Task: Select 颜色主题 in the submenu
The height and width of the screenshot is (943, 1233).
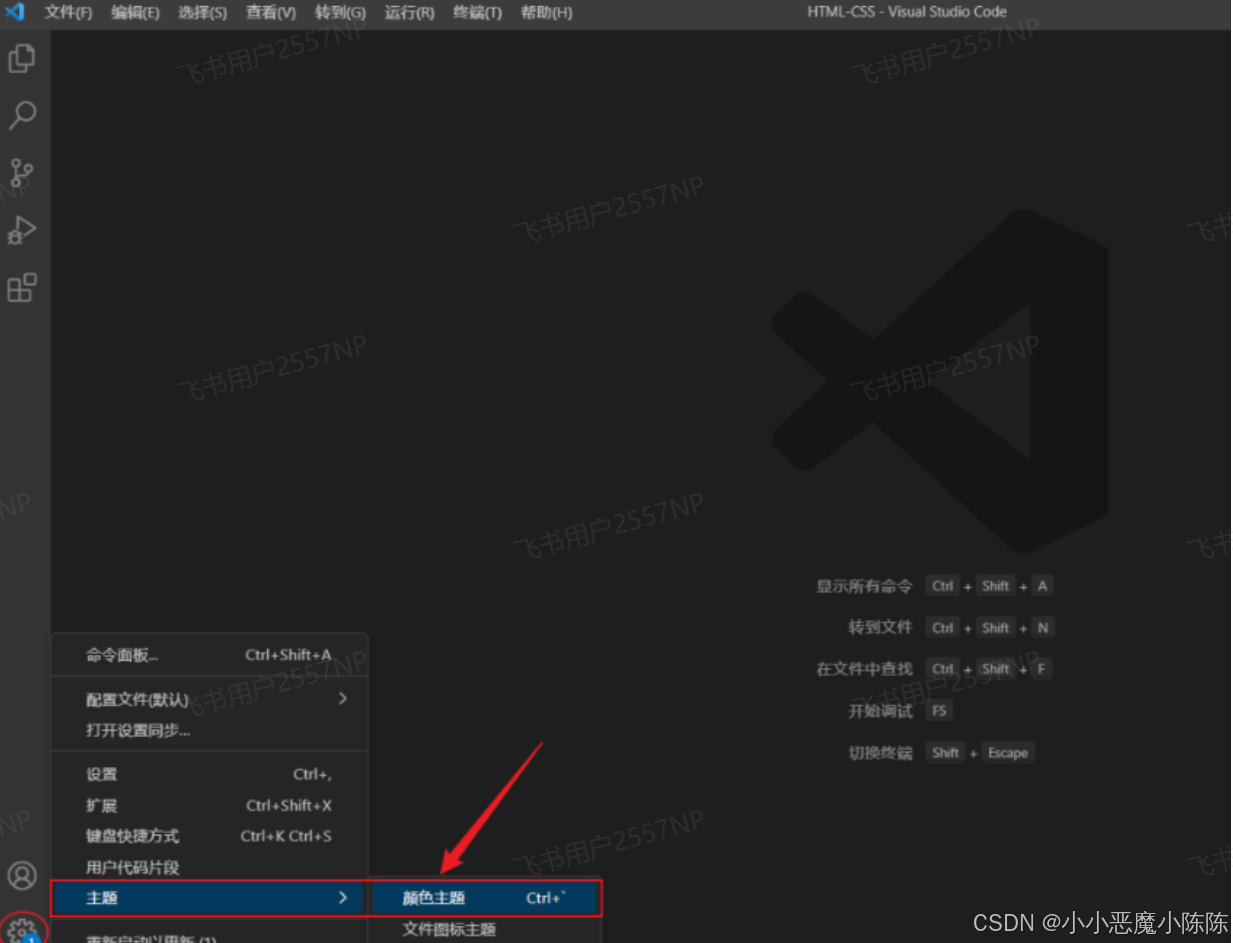Action: coord(486,898)
